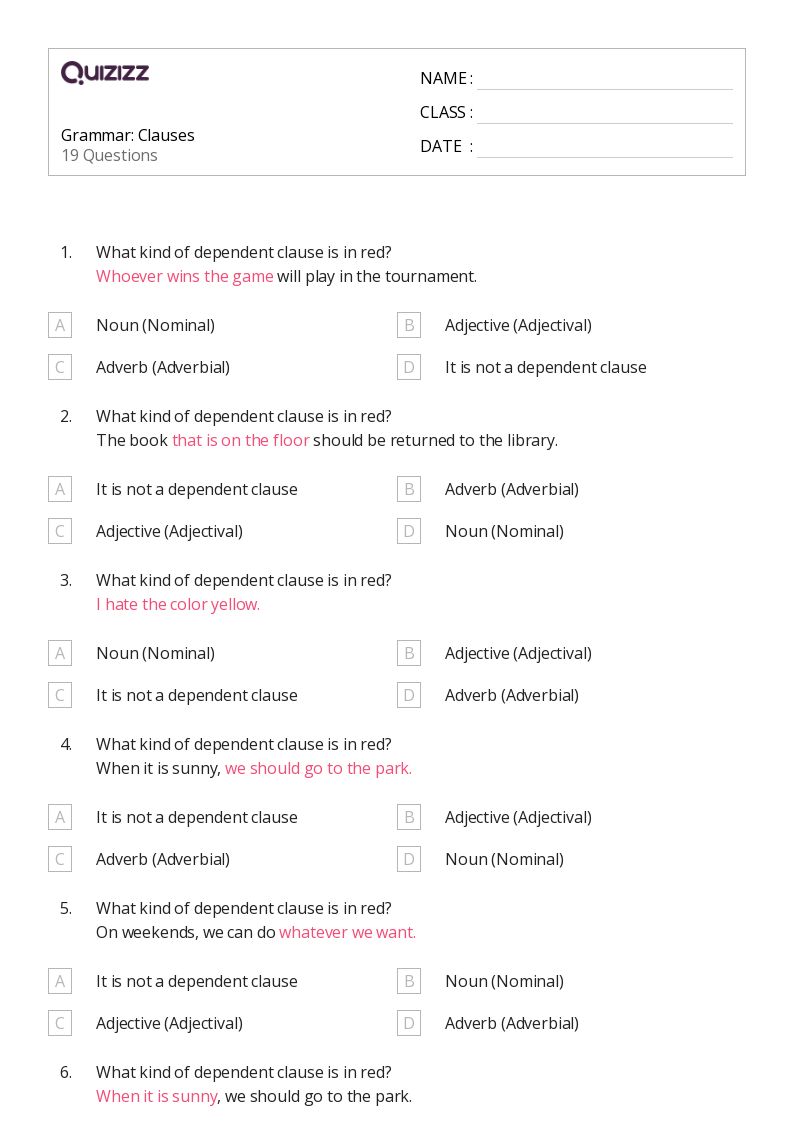
Task: Tick box A in question 2
Action: coord(60,489)
